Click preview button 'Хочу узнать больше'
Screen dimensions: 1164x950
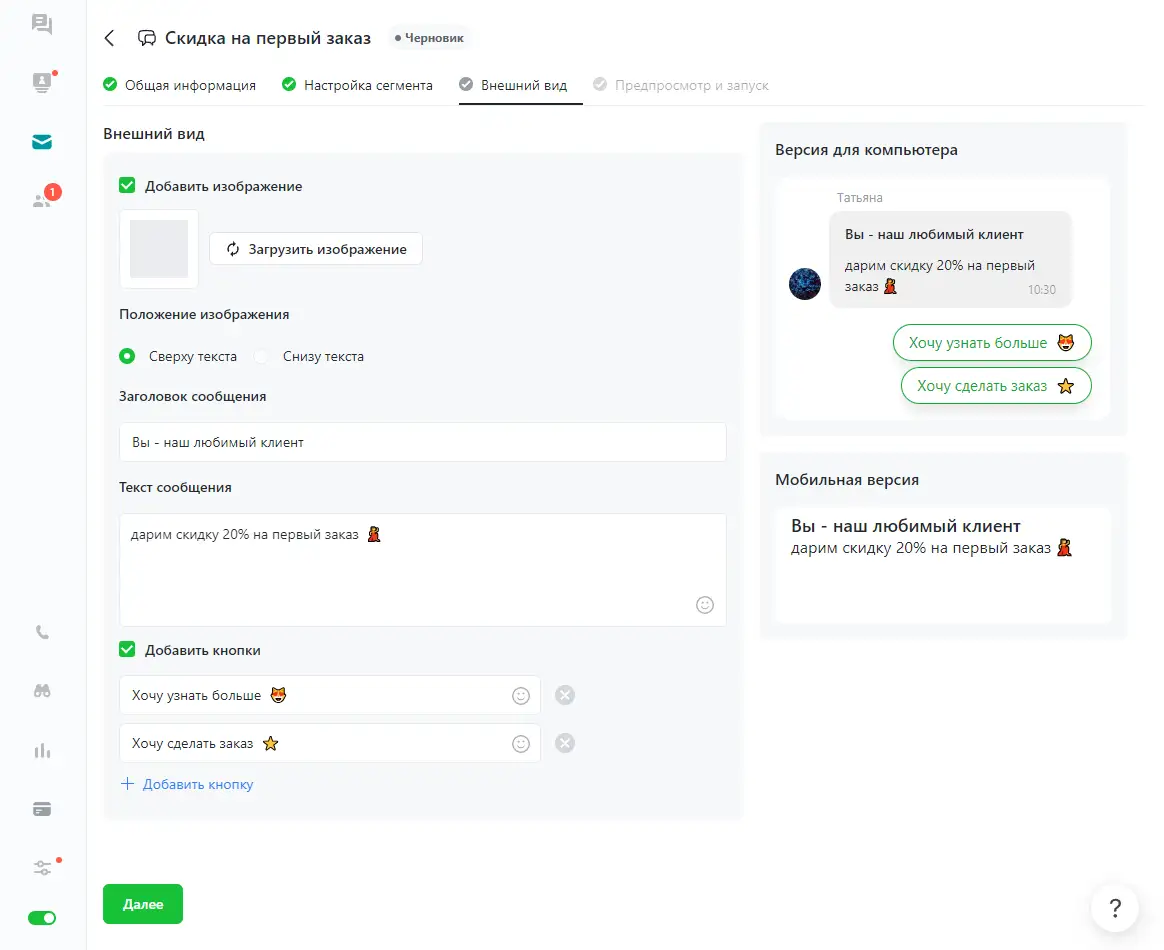(992, 343)
